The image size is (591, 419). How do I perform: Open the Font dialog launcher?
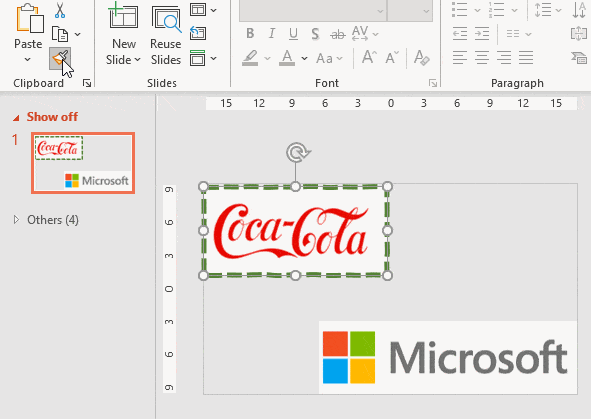(x=433, y=83)
